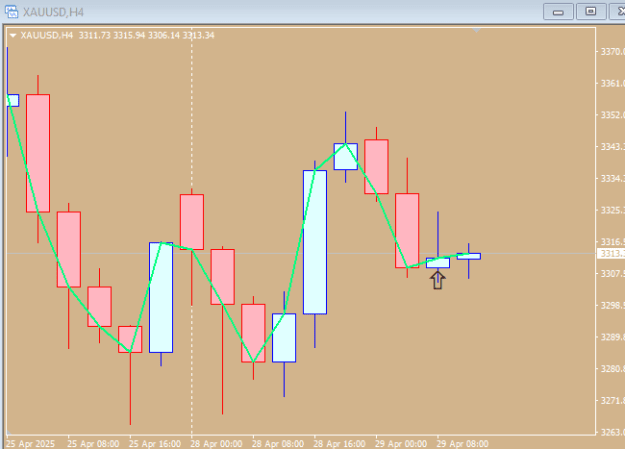Screen dimensions: 625x449
Task: Click the 28 Apr 00:00 time label
Action: point(216,444)
